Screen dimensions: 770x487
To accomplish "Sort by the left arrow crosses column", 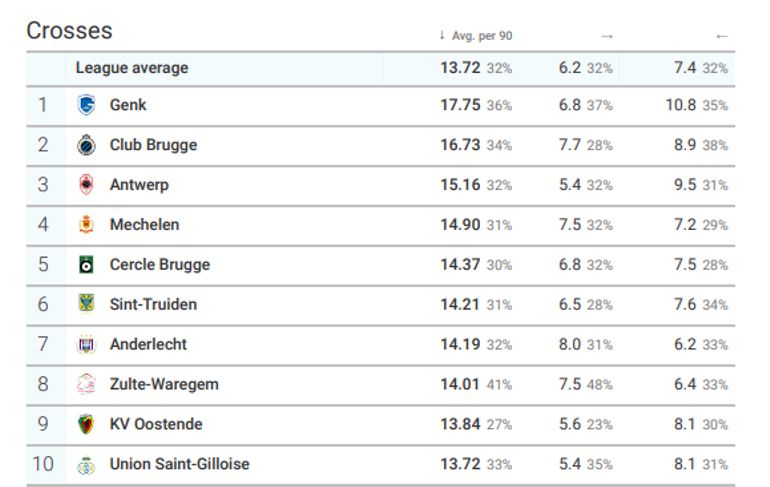I will click(722, 36).
